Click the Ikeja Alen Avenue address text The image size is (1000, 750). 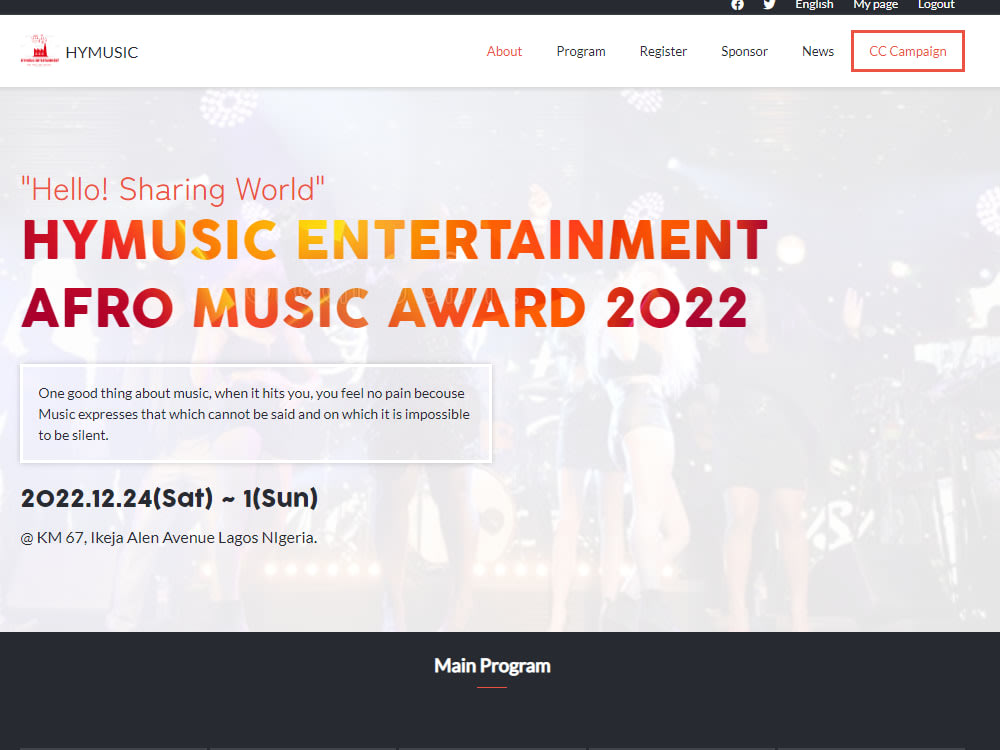pos(168,538)
